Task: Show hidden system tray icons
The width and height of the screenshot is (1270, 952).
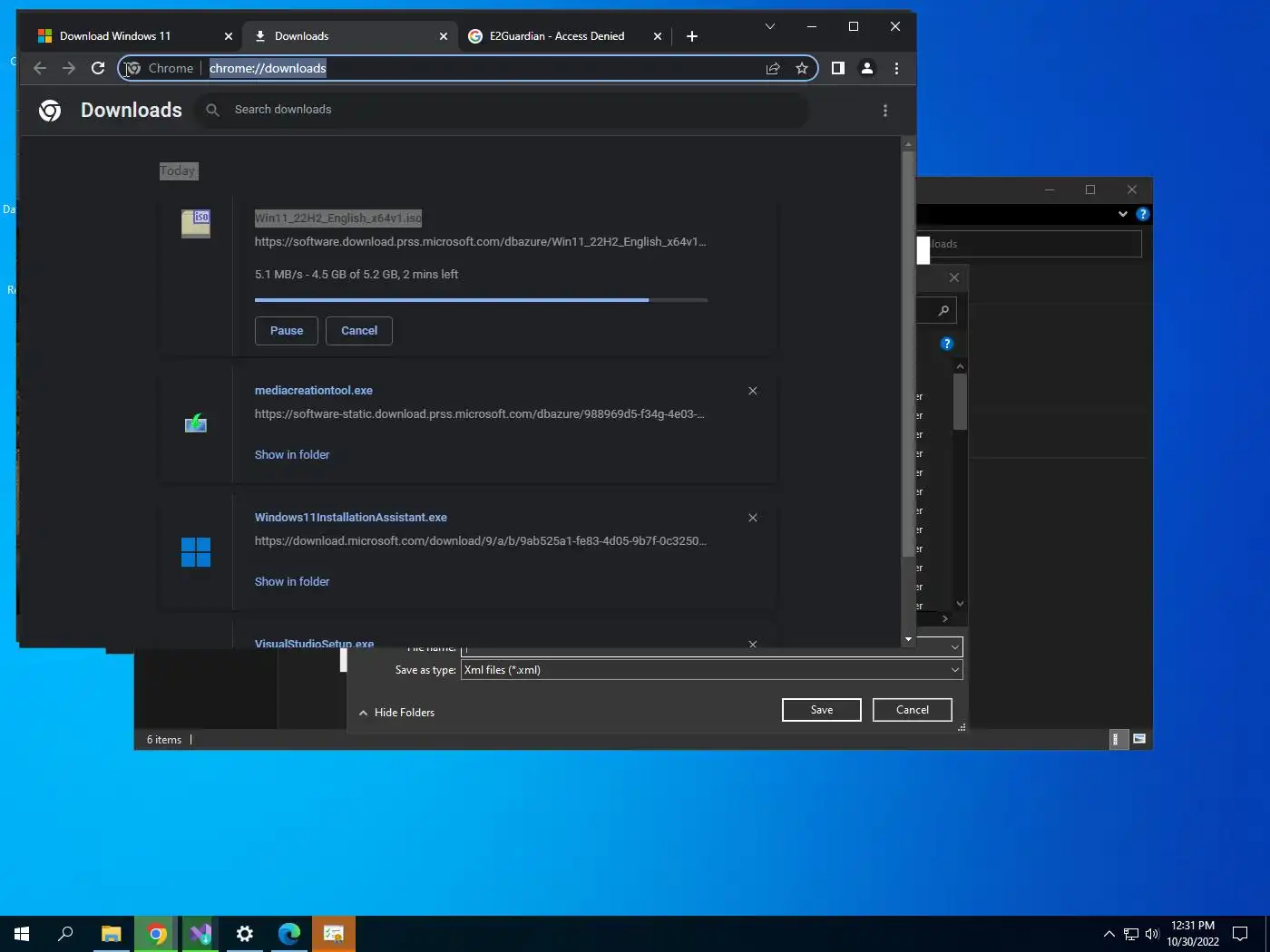Action: (x=1109, y=934)
